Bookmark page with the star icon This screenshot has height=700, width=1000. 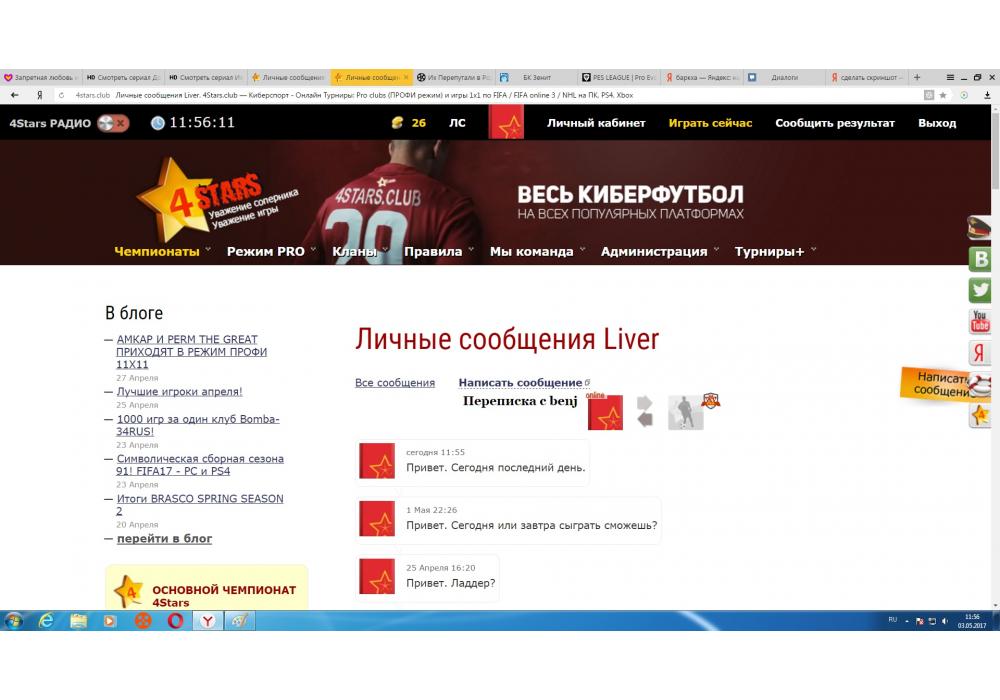click(x=943, y=95)
